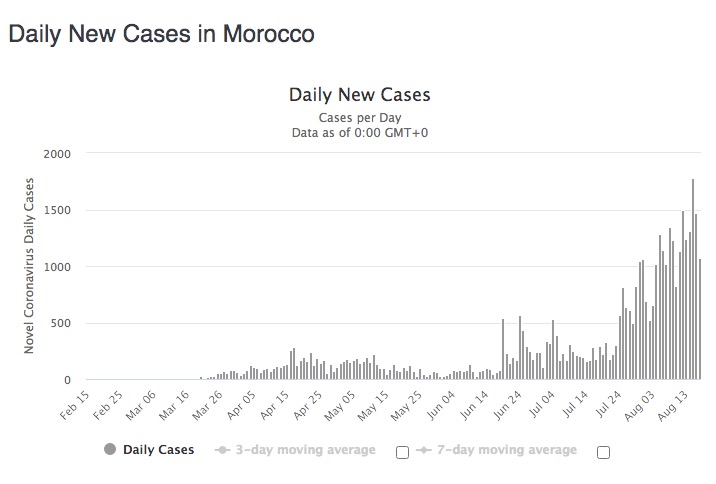Toggle the Daily Cases legend label

[x=158, y=450]
